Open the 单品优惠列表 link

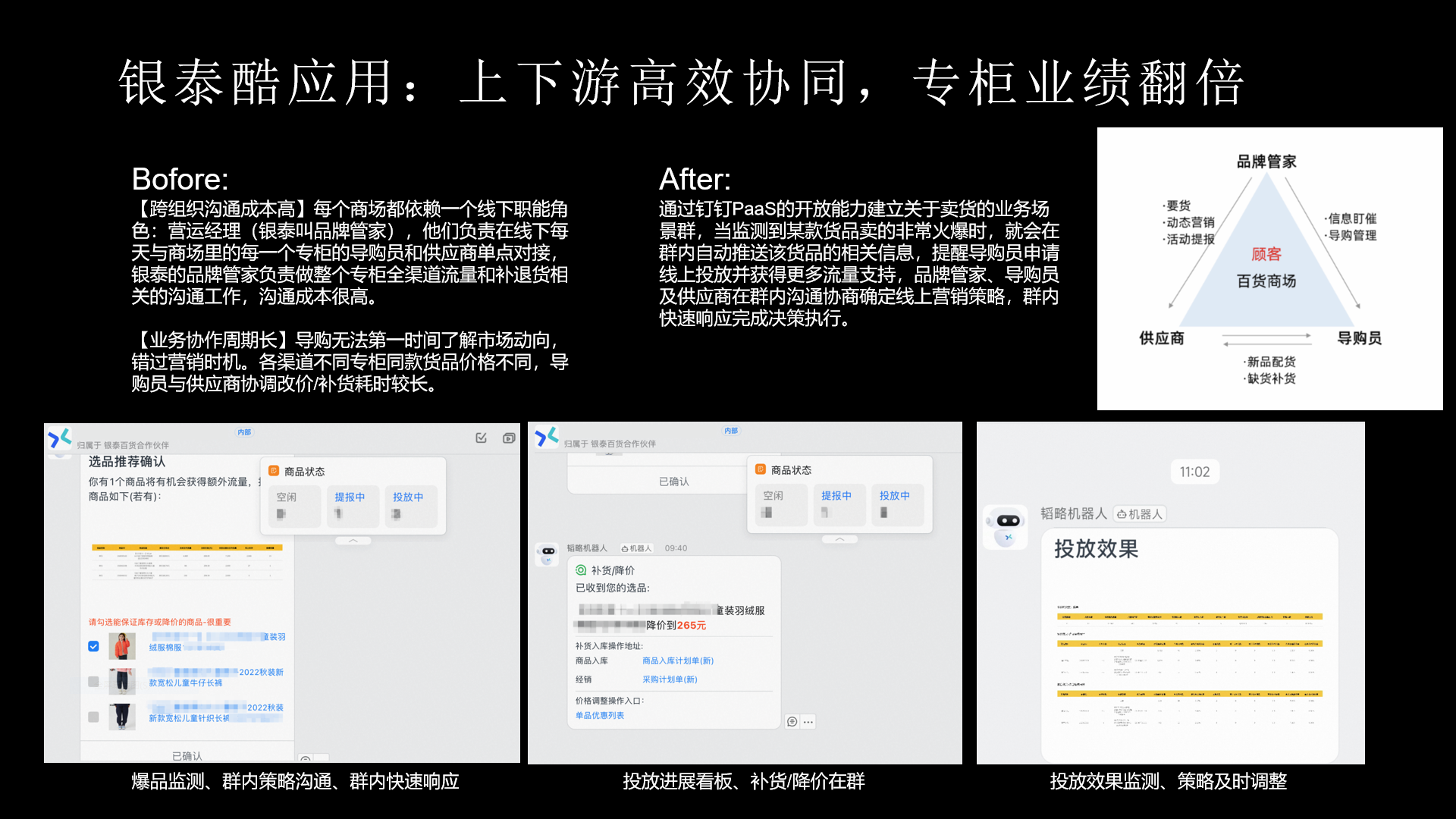[600, 715]
